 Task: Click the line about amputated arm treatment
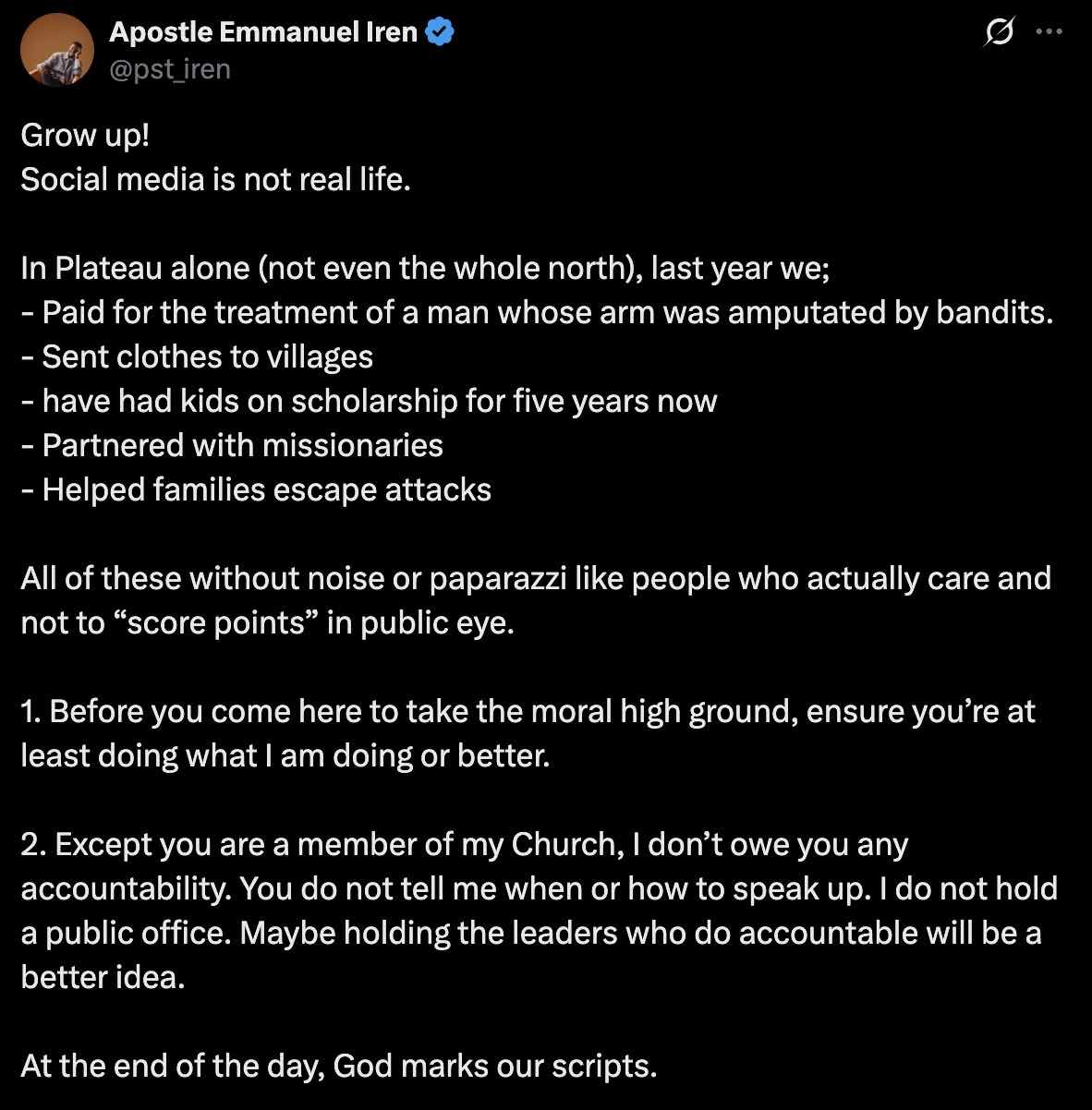536,312
